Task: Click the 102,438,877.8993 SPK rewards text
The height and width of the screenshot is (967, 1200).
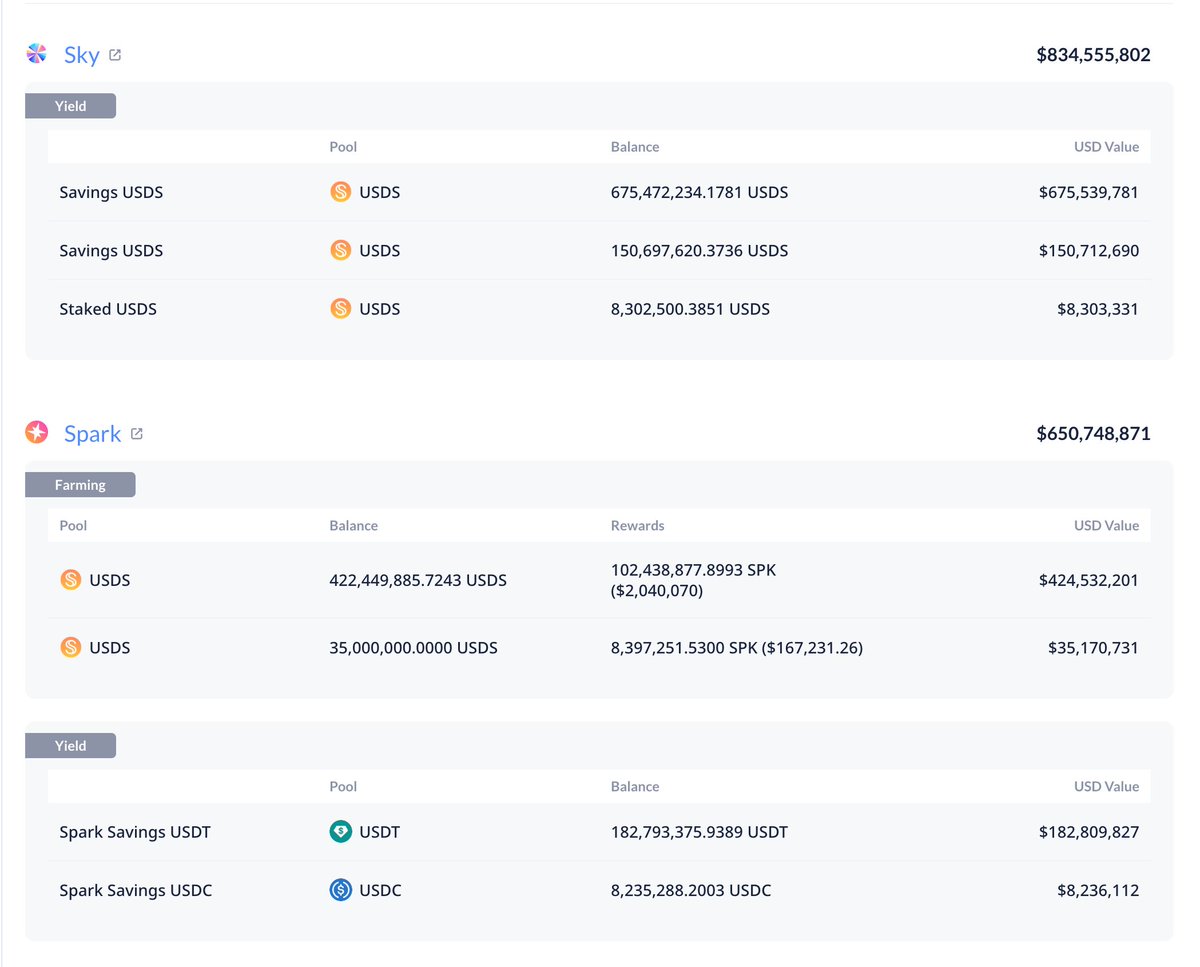Action: click(693, 570)
